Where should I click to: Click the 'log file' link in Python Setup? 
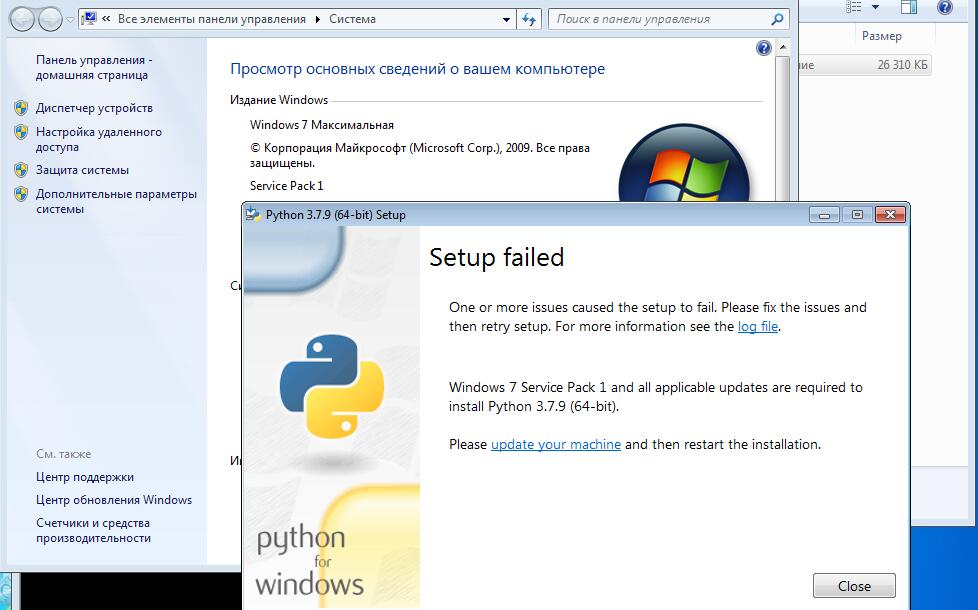(758, 326)
